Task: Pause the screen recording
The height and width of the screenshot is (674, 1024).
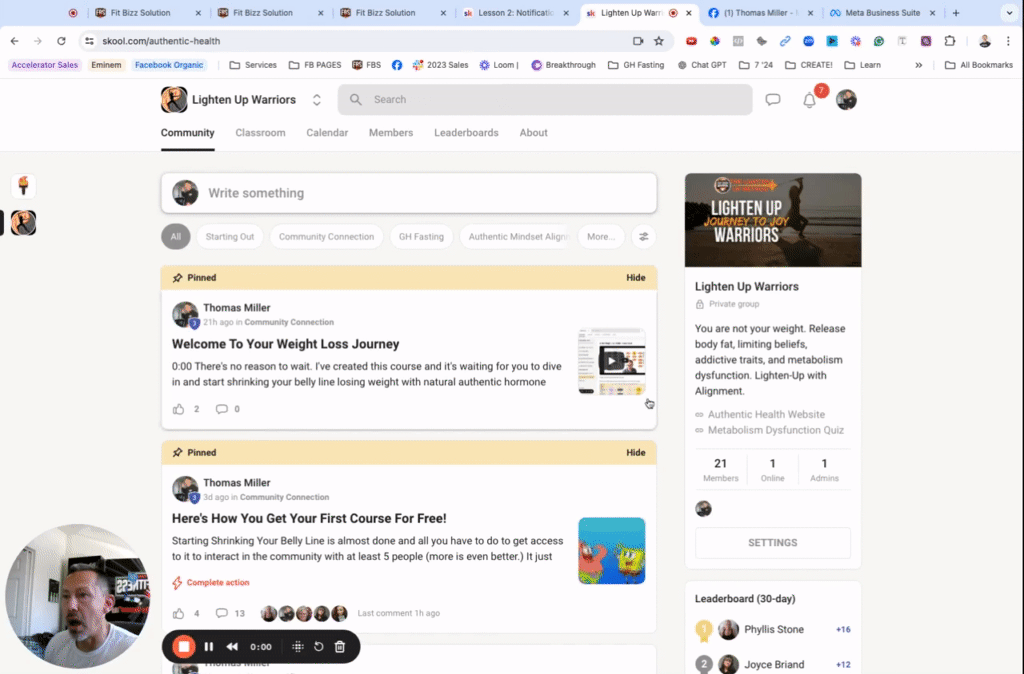Action: coord(209,646)
